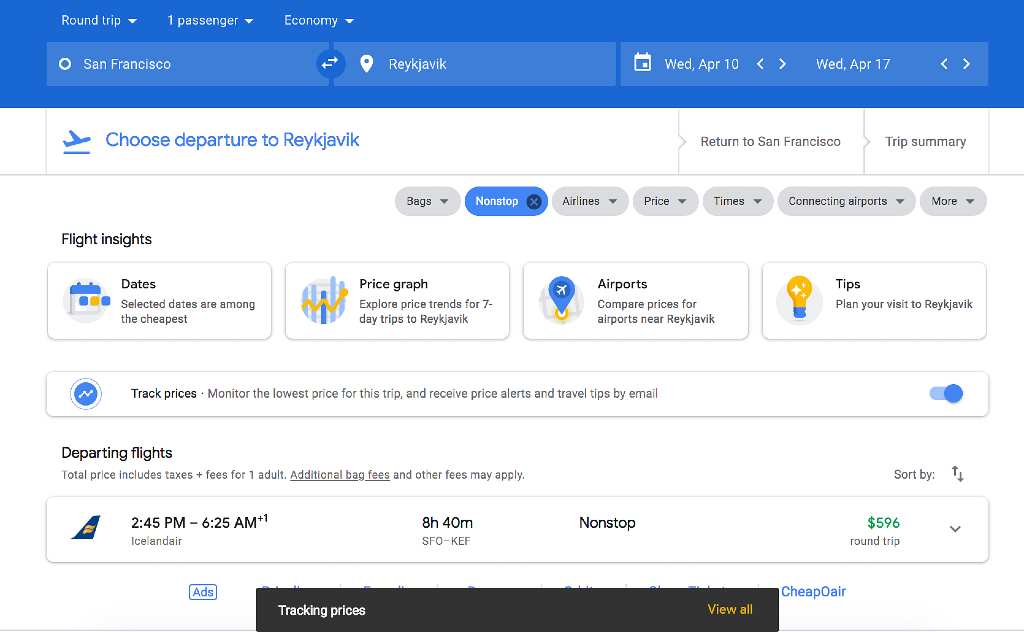Click the departing plane icon beside Choose departure
The height and width of the screenshot is (632, 1024).
(x=76, y=141)
